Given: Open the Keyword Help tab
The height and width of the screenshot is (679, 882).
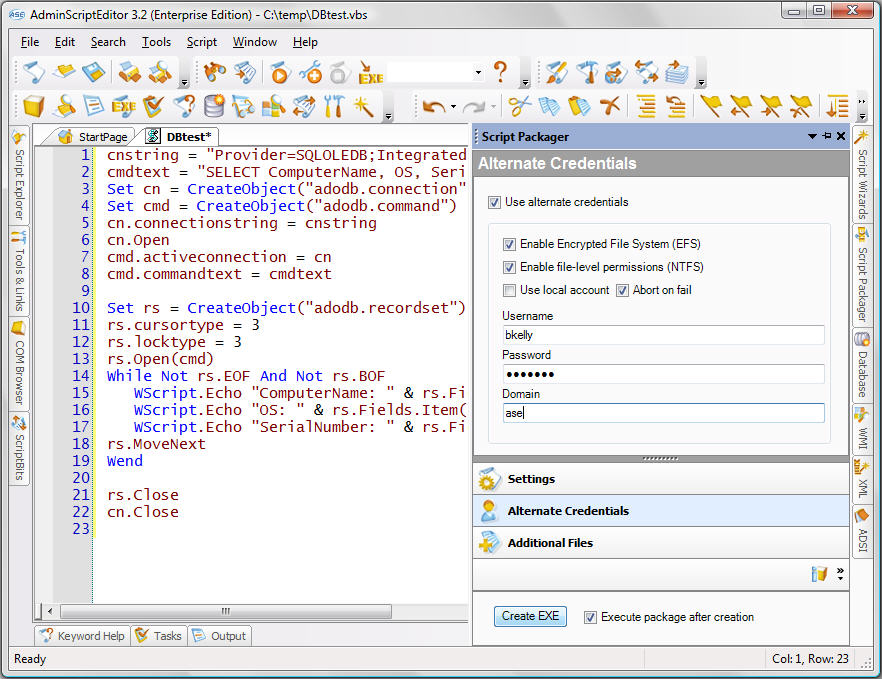Looking at the screenshot, I should (83, 636).
